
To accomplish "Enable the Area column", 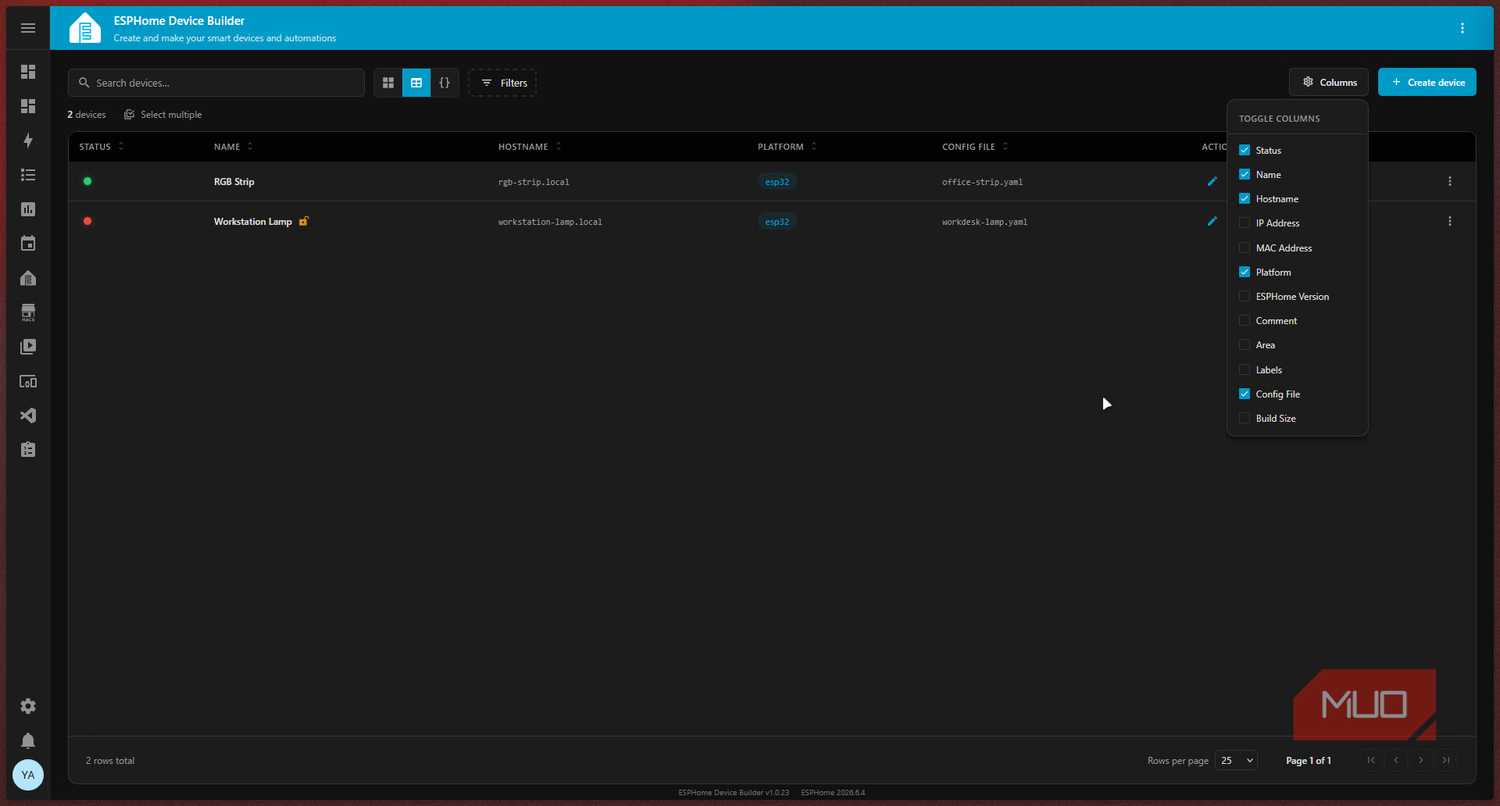I will (1245, 345).
